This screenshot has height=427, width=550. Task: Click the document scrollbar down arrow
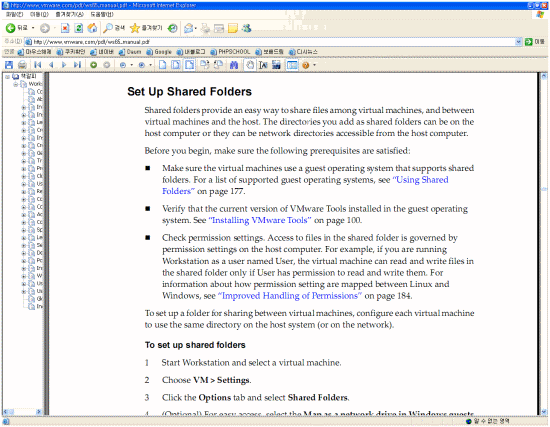pyautogui.click(x=544, y=412)
